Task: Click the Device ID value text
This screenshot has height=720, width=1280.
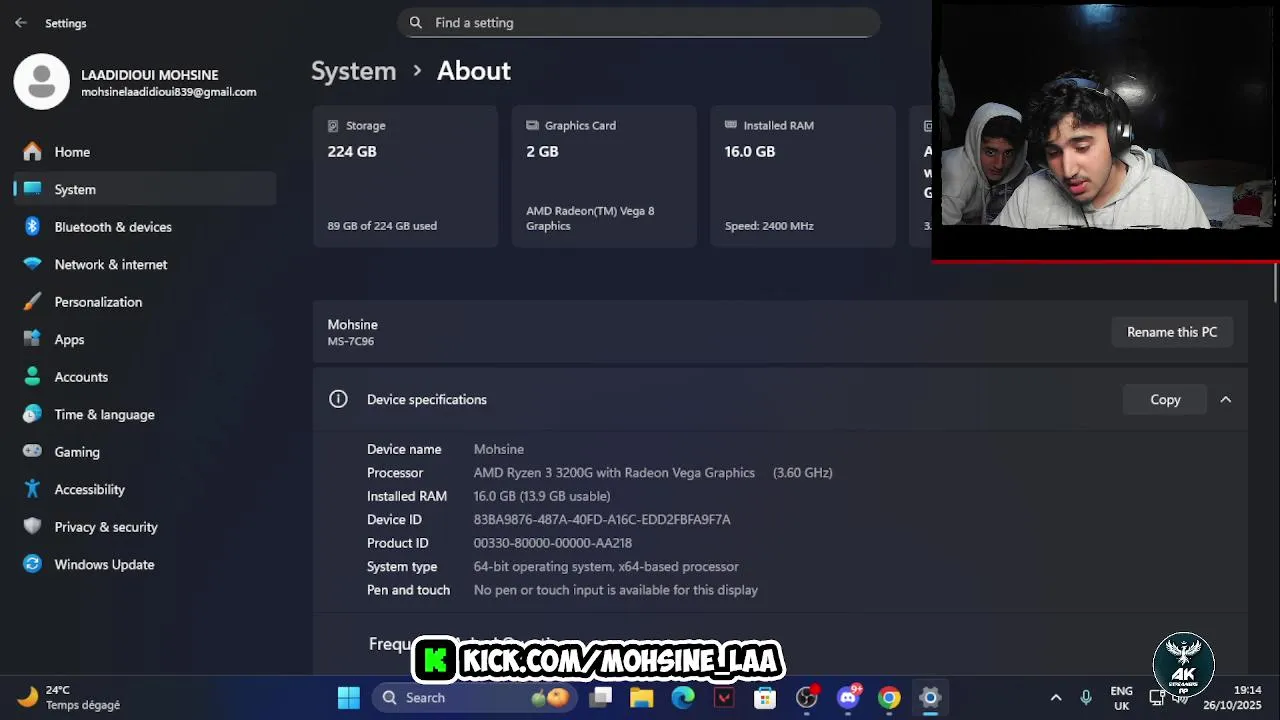Action: pyautogui.click(x=602, y=520)
